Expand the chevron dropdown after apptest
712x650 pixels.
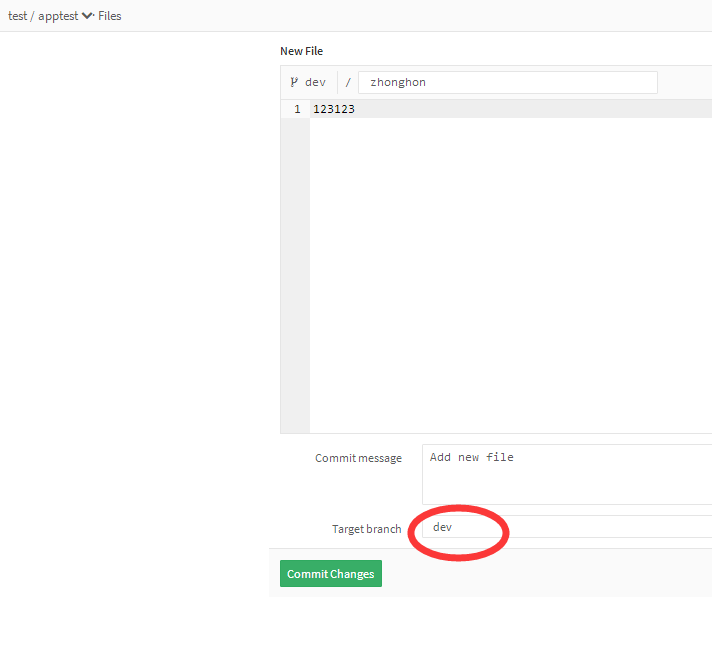(x=87, y=16)
